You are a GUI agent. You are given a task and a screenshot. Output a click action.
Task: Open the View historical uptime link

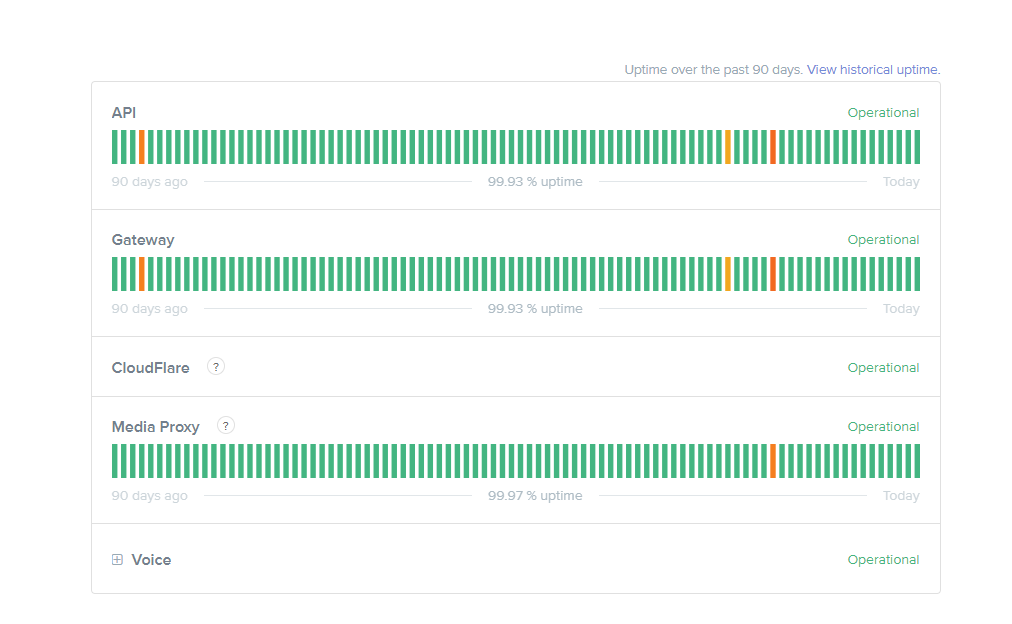(872, 69)
